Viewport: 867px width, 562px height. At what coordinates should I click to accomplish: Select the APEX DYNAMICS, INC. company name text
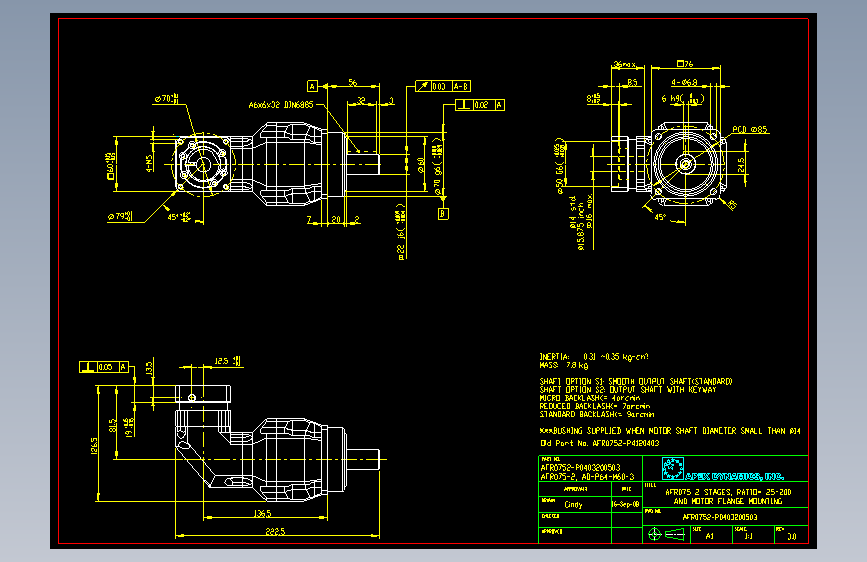pyautogui.click(x=734, y=476)
